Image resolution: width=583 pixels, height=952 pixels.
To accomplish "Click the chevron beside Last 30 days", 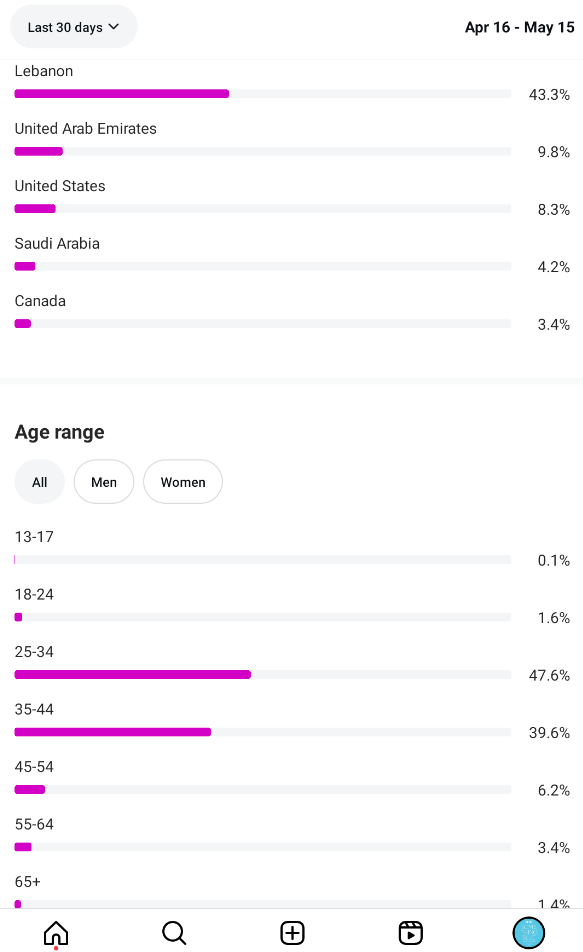I will (x=114, y=27).
